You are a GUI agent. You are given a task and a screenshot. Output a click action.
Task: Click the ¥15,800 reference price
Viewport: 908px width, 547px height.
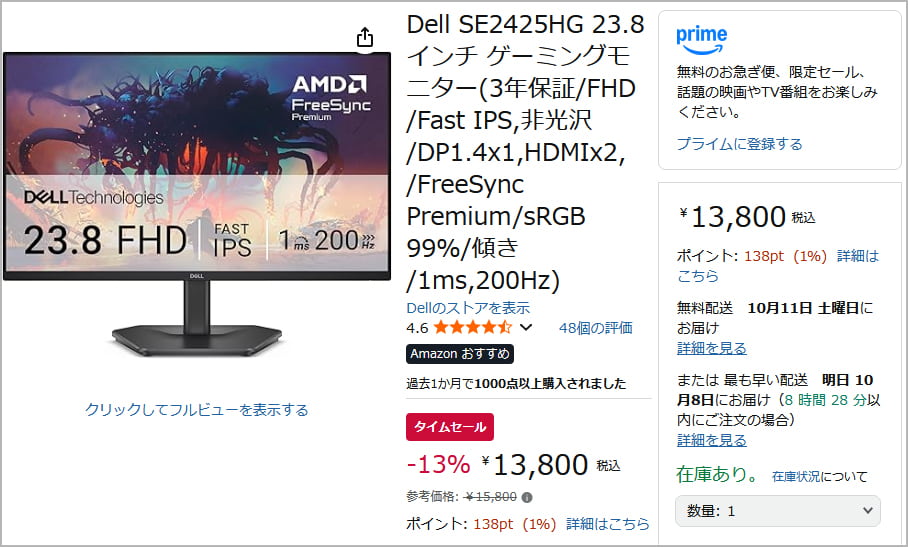click(x=490, y=497)
